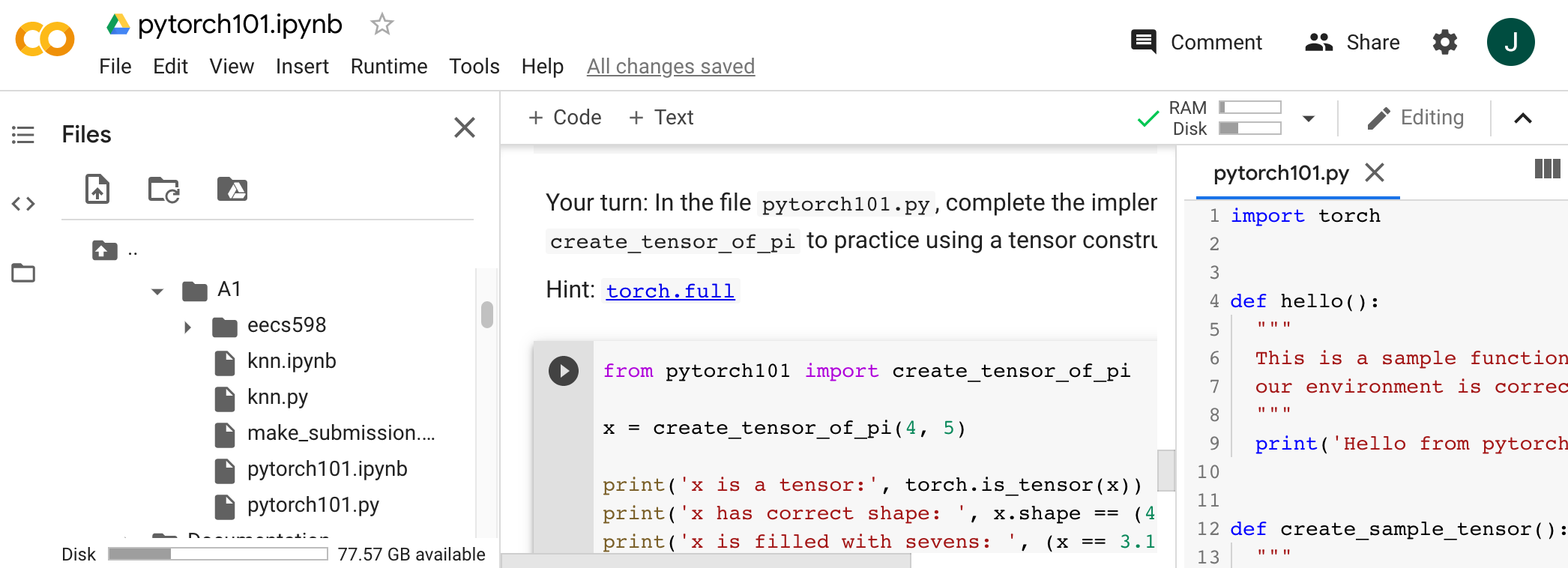The image size is (1568, 568).
Task: Select the make_submission file
Action: (x=325, y=434)
